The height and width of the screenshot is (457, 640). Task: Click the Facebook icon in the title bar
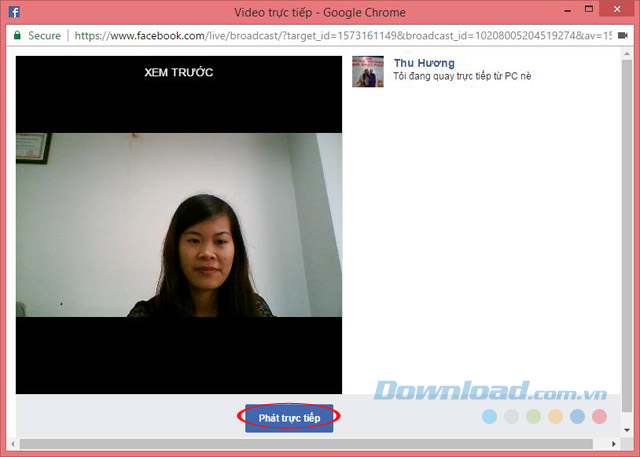[14, 12]
